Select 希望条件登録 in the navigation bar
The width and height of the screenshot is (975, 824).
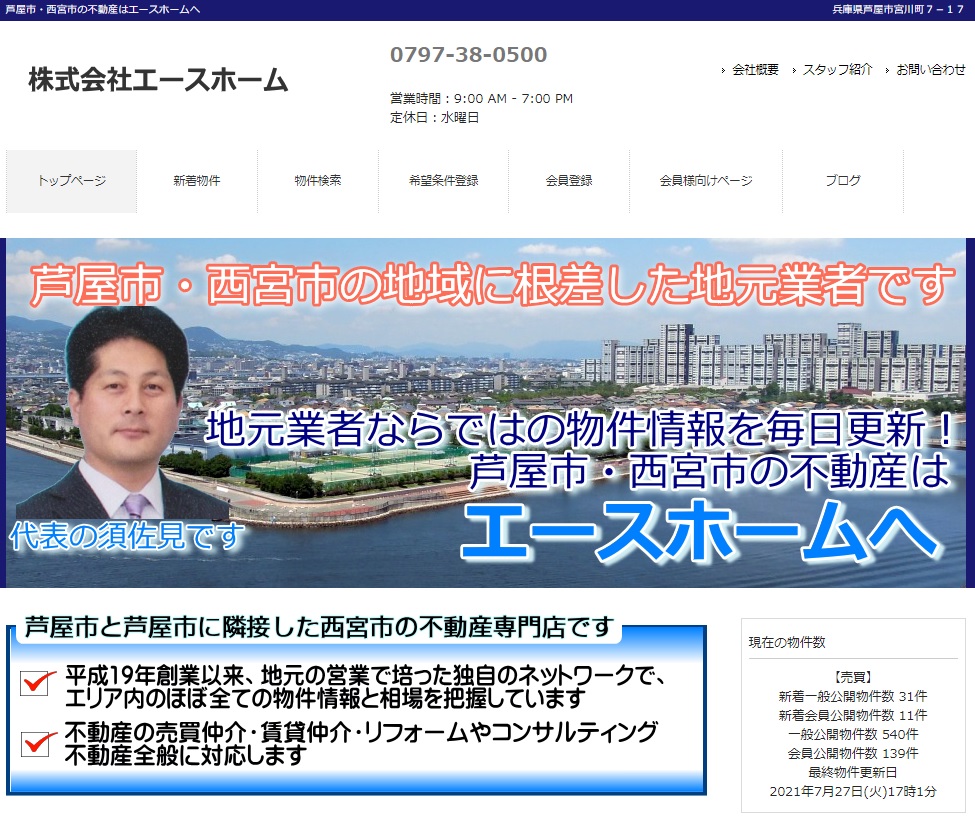tap(443, 181)
